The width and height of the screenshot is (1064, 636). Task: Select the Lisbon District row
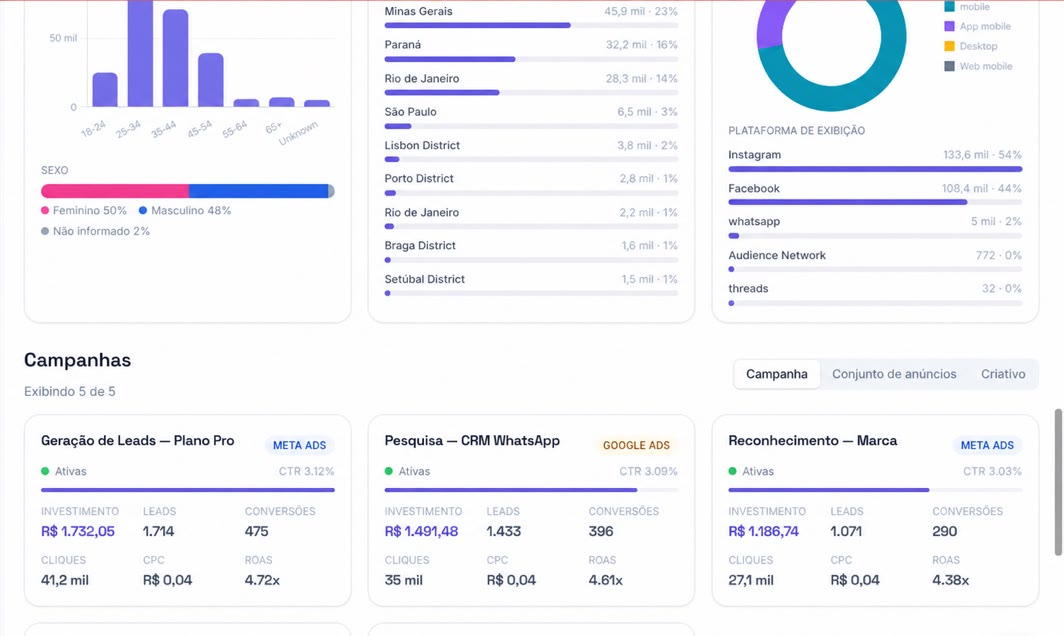tap(531, 151)
